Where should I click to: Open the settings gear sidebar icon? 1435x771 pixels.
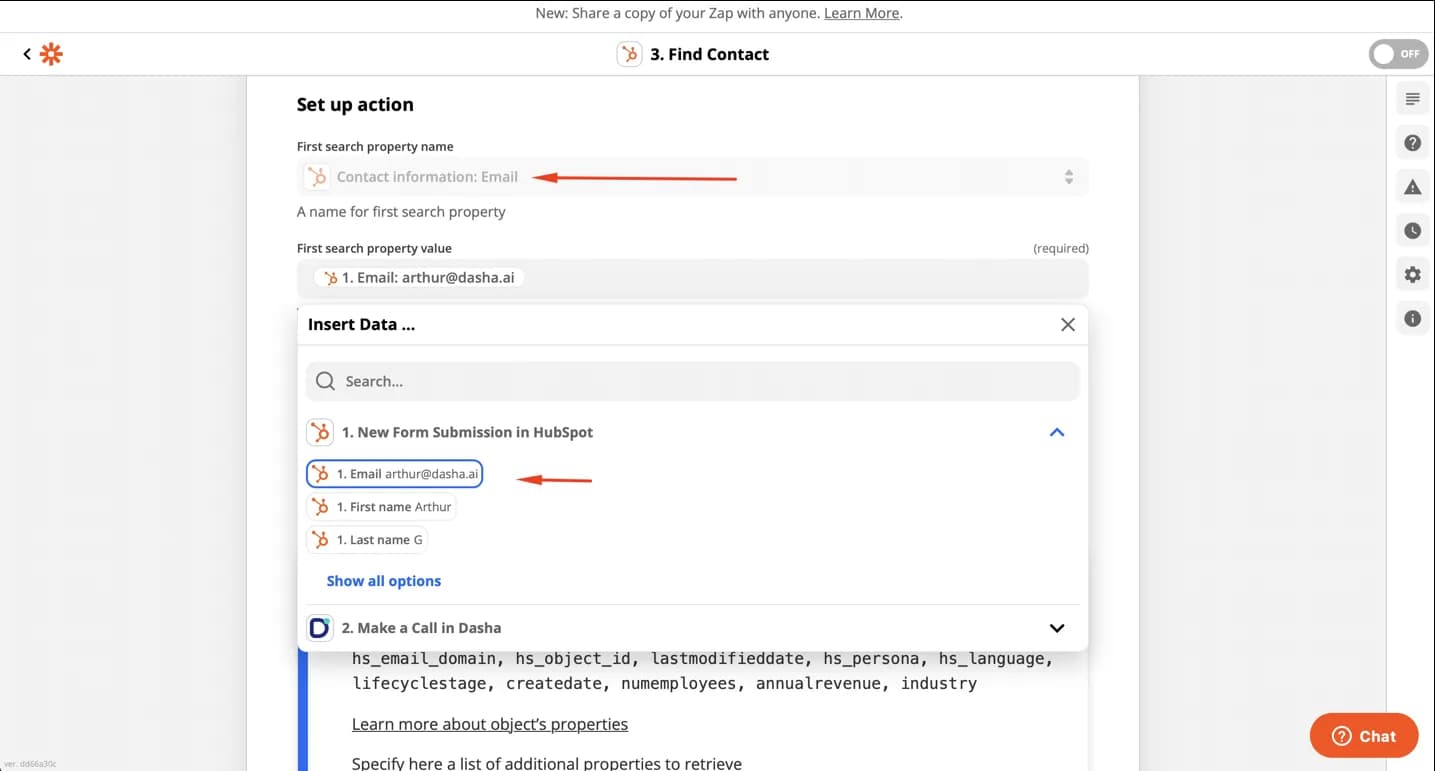tap(1412, 275)
